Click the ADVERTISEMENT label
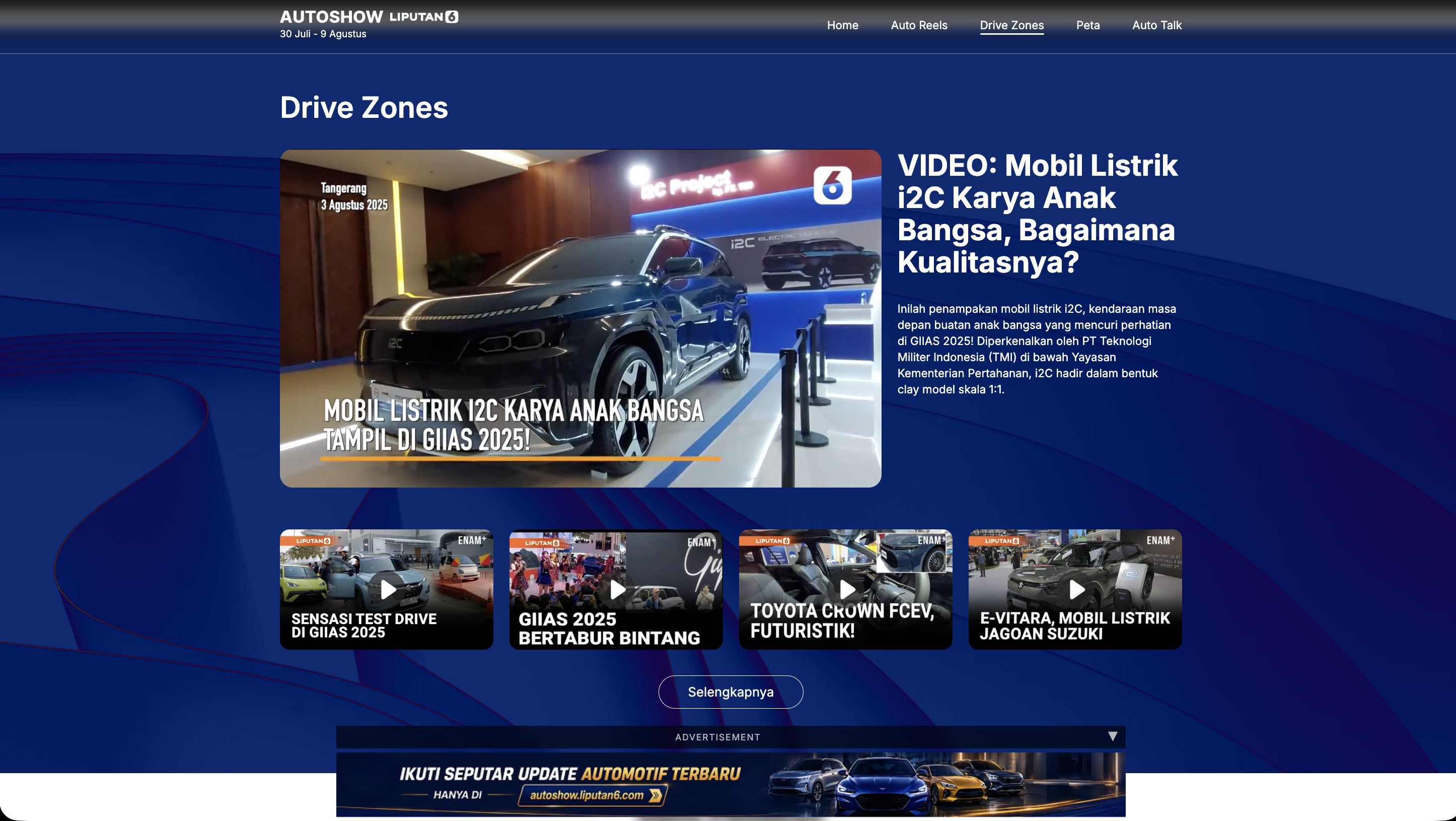The image size is (1456, 821). (717, 737)
